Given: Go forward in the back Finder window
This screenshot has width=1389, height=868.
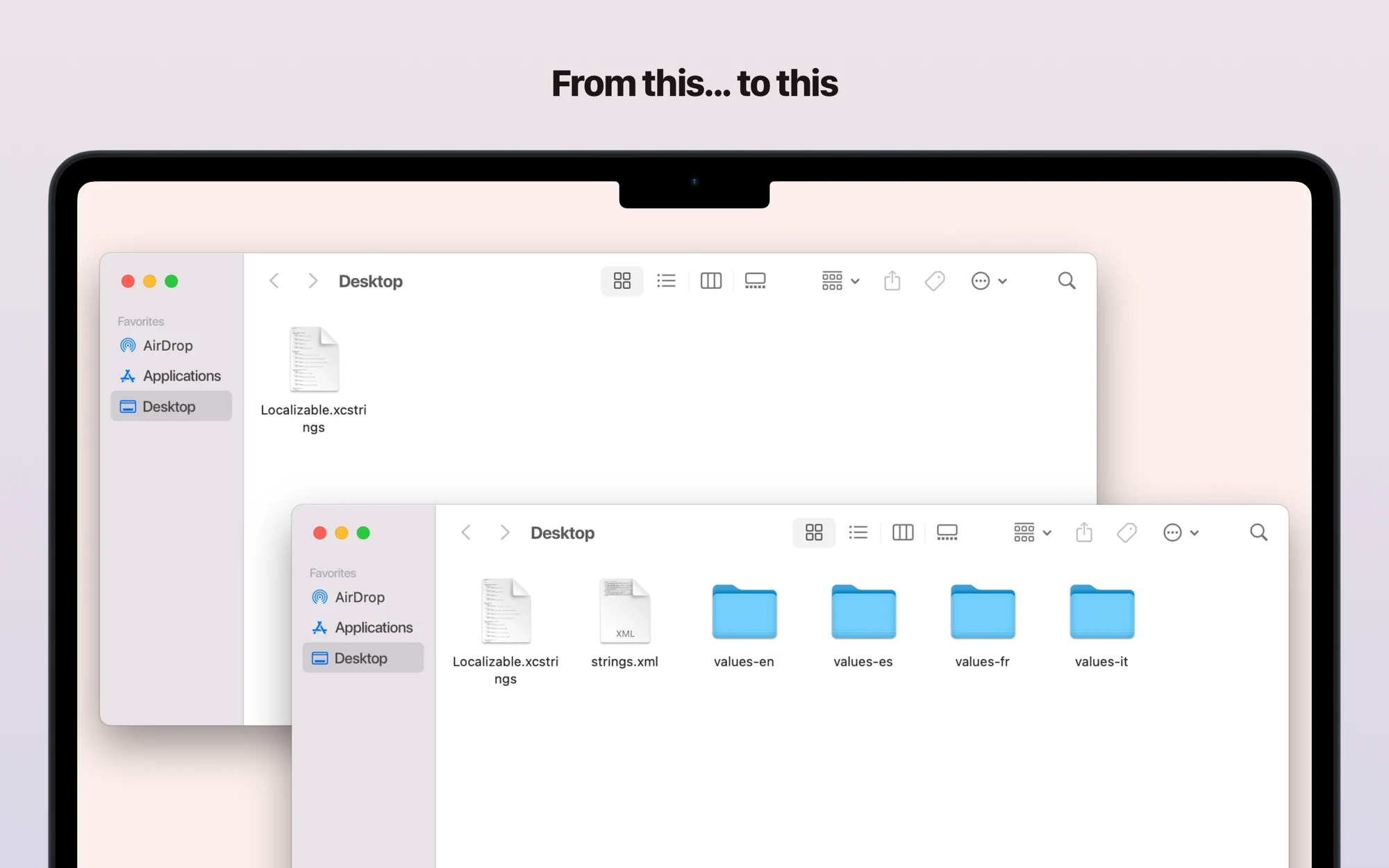Looking at the screenshot, I should pos(313,281).
